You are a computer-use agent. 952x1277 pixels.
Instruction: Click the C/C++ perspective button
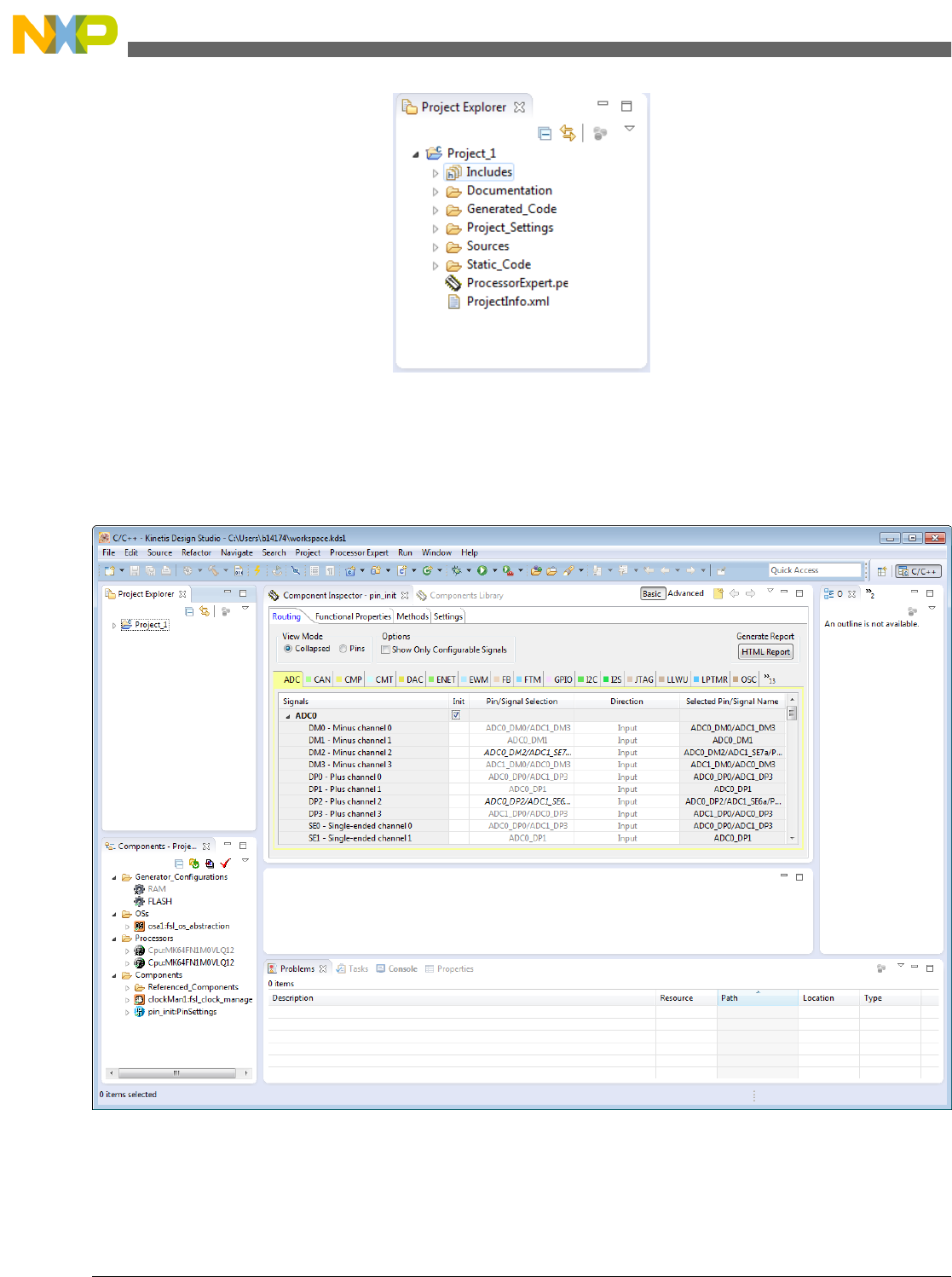[918, 571]
